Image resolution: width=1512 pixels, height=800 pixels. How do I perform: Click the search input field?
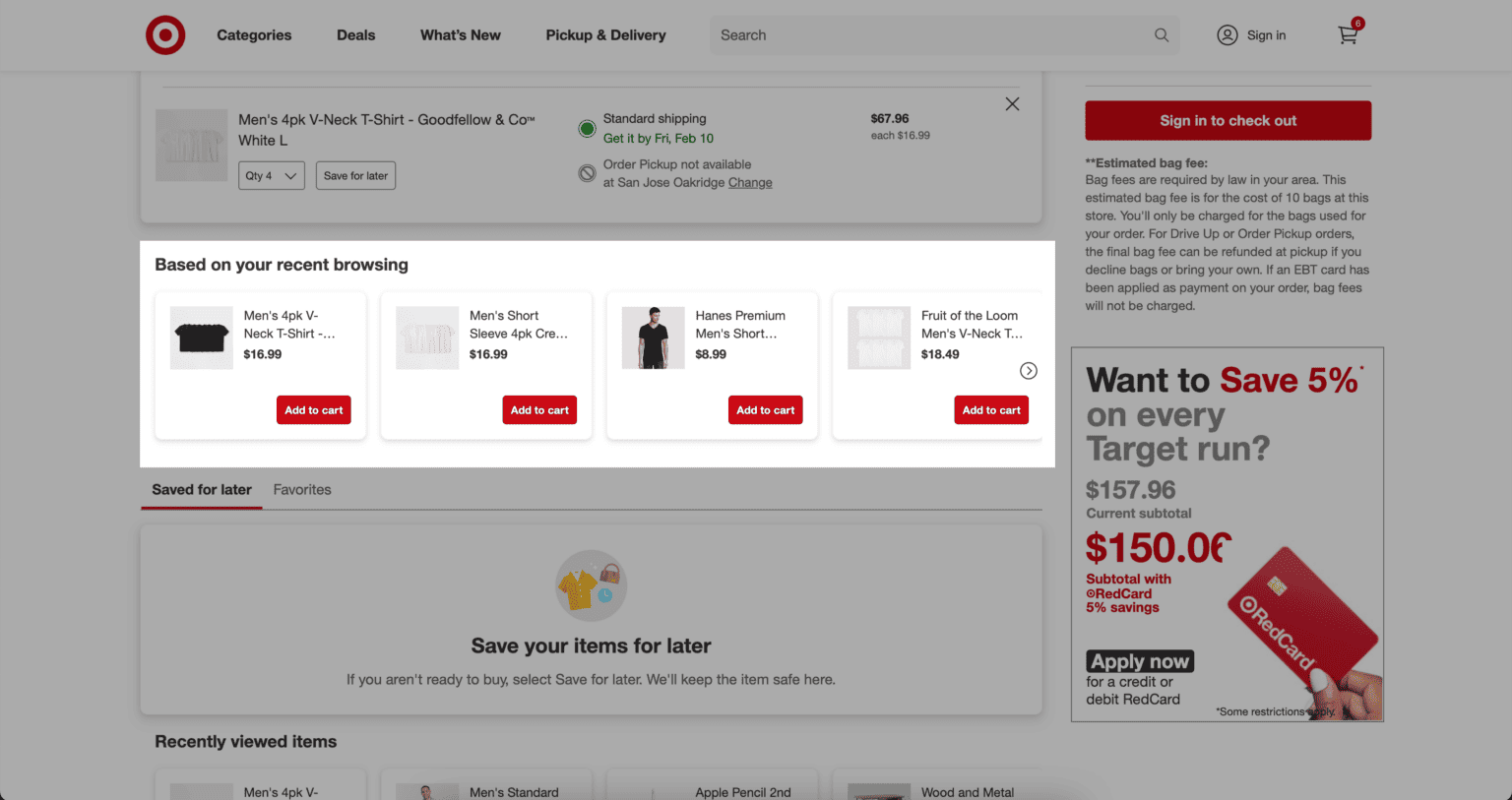[935, 34]
